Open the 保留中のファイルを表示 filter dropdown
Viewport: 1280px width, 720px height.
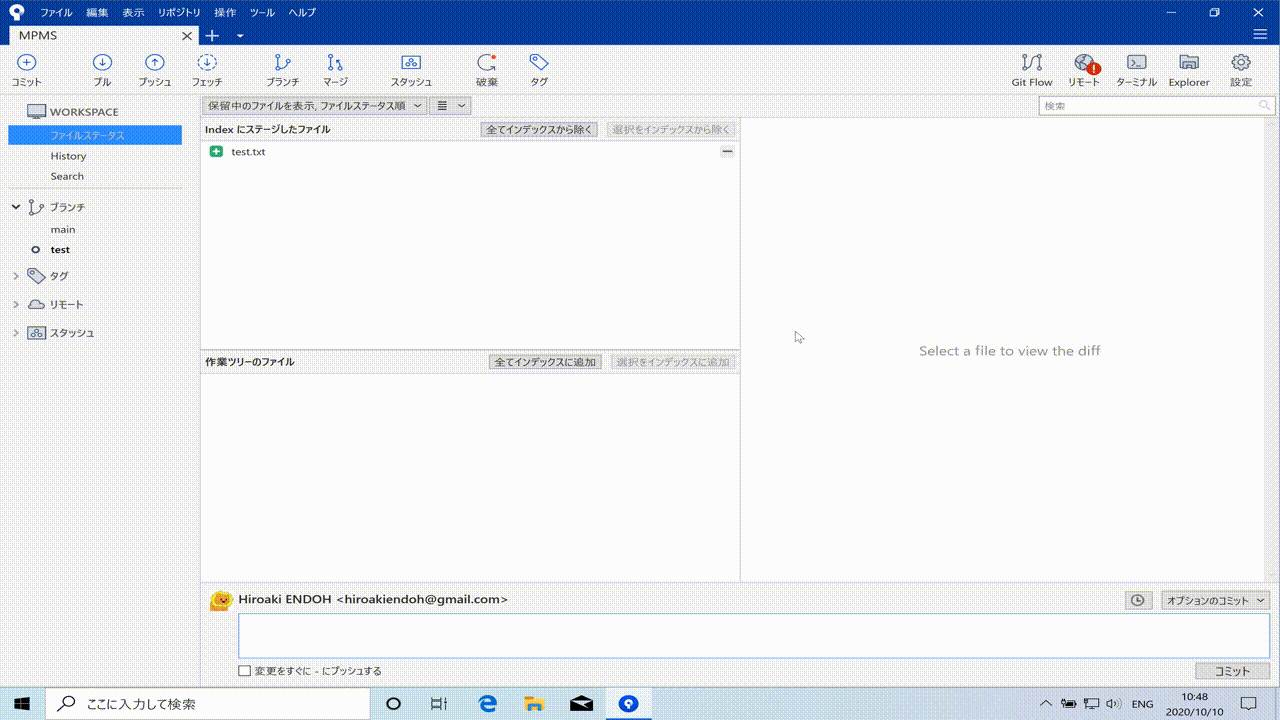point(314,106)
